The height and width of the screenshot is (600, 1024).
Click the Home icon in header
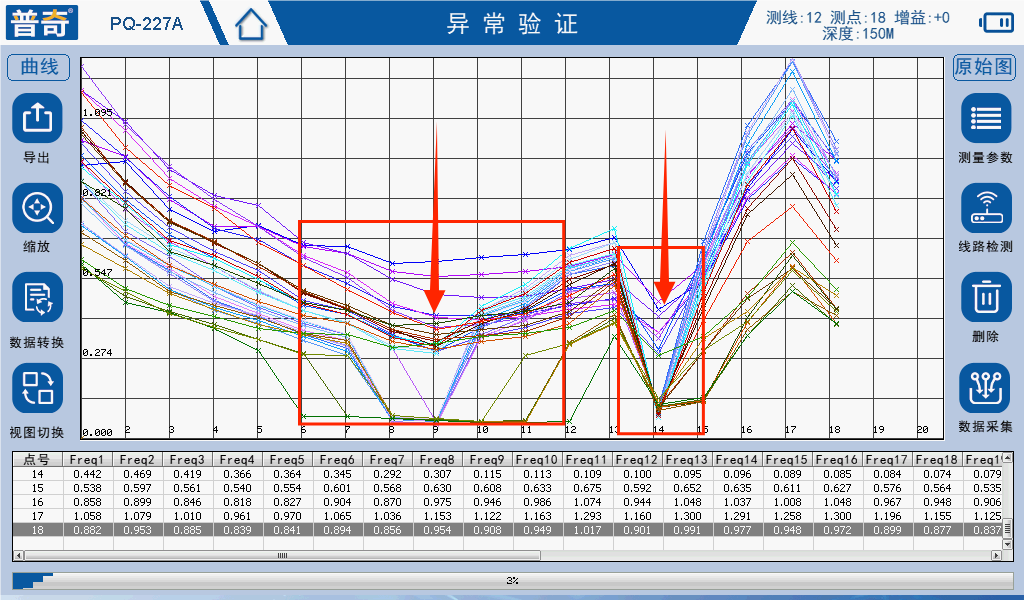point(252,24)
